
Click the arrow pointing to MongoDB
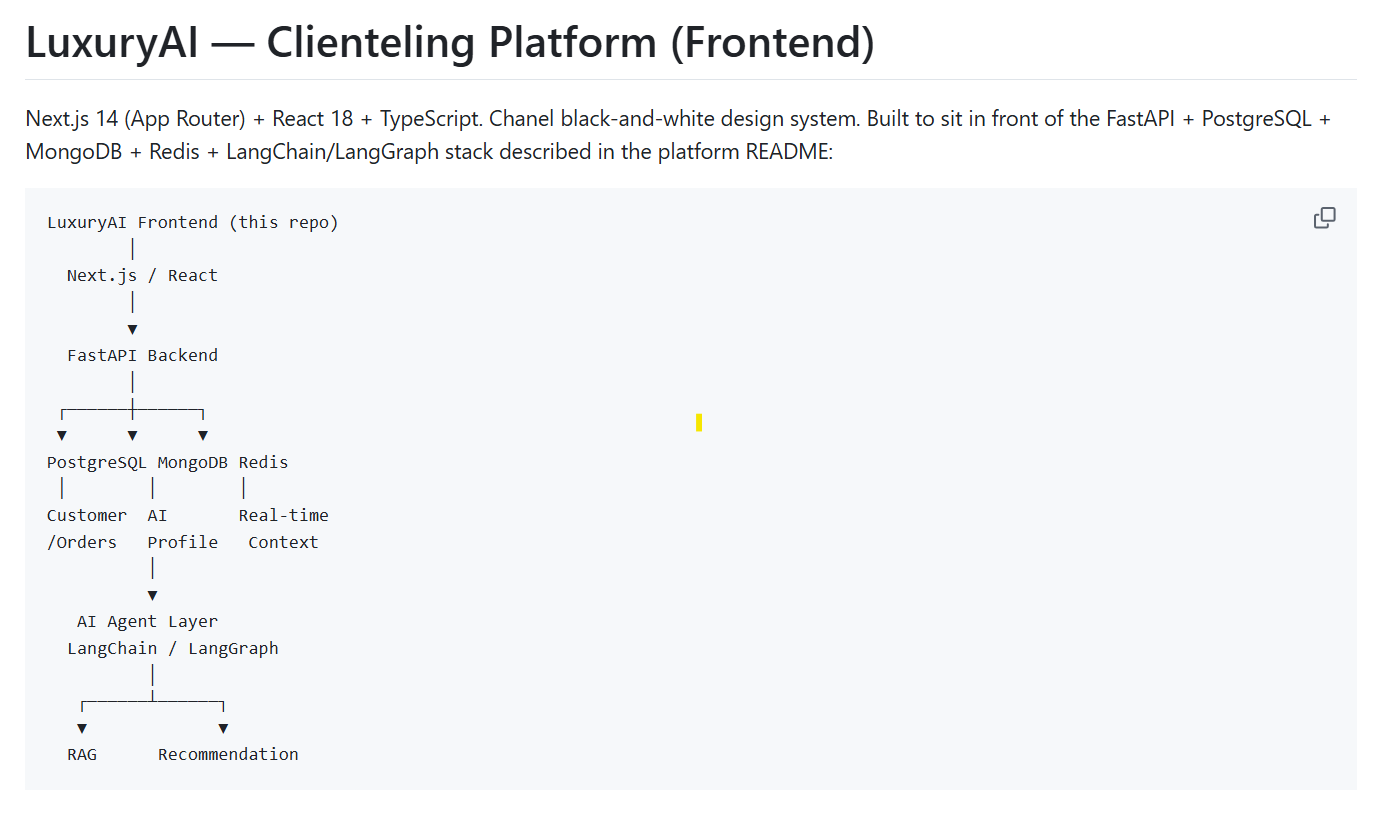[x=132, y=435]
